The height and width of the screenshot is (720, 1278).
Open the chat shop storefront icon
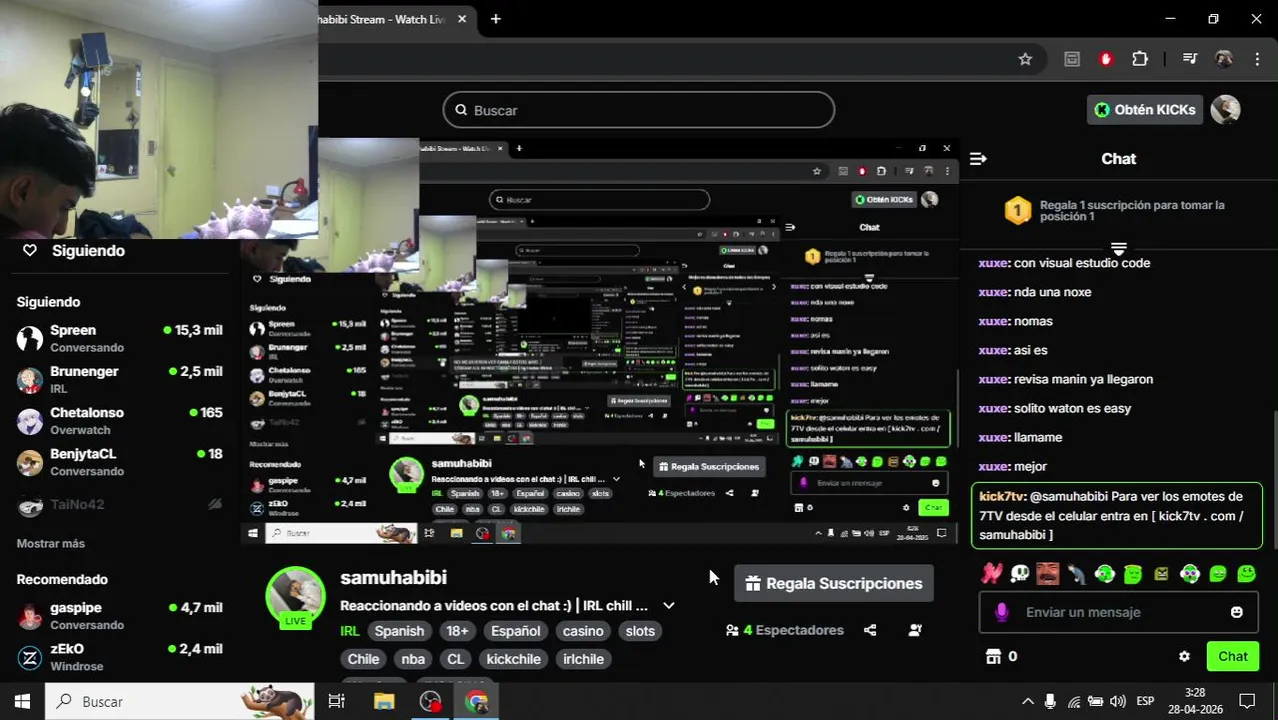(993, 656)
